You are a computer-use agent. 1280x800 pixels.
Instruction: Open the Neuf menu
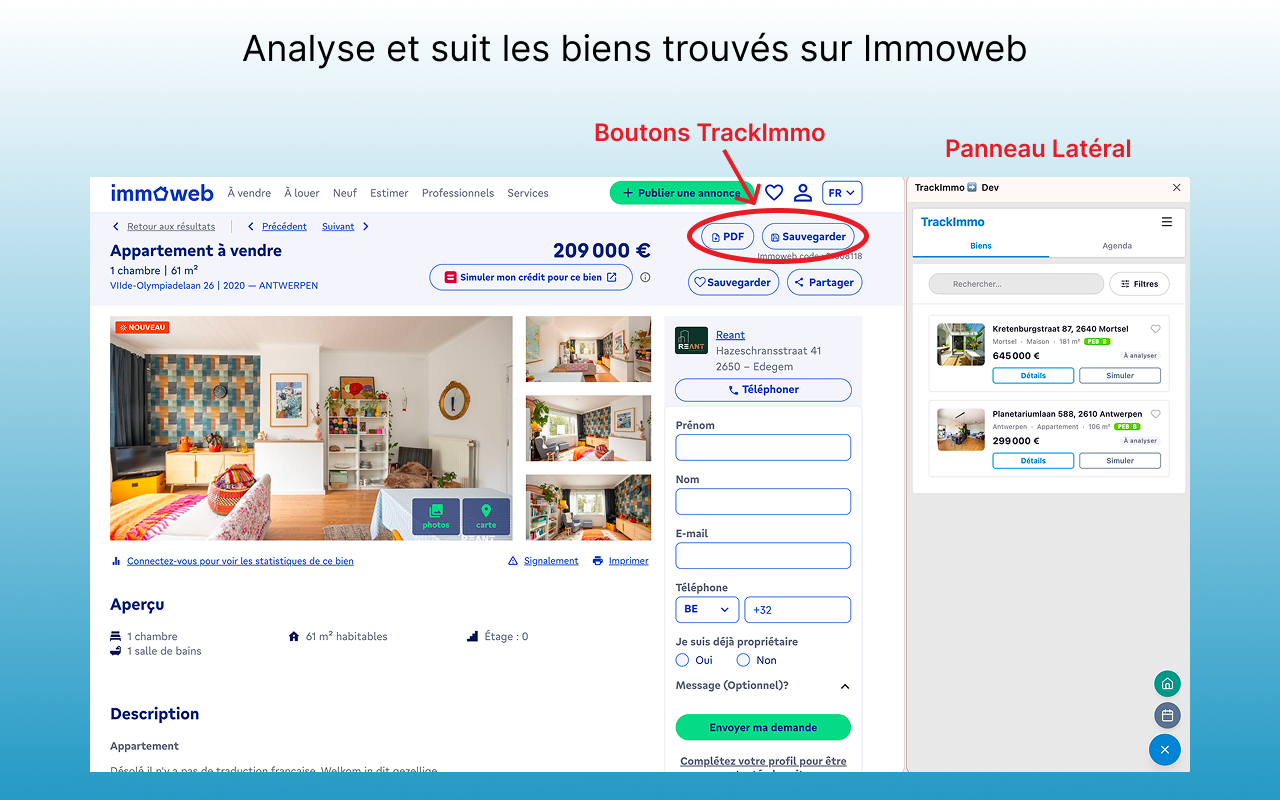pyautogui.click(x=345, y=193)
